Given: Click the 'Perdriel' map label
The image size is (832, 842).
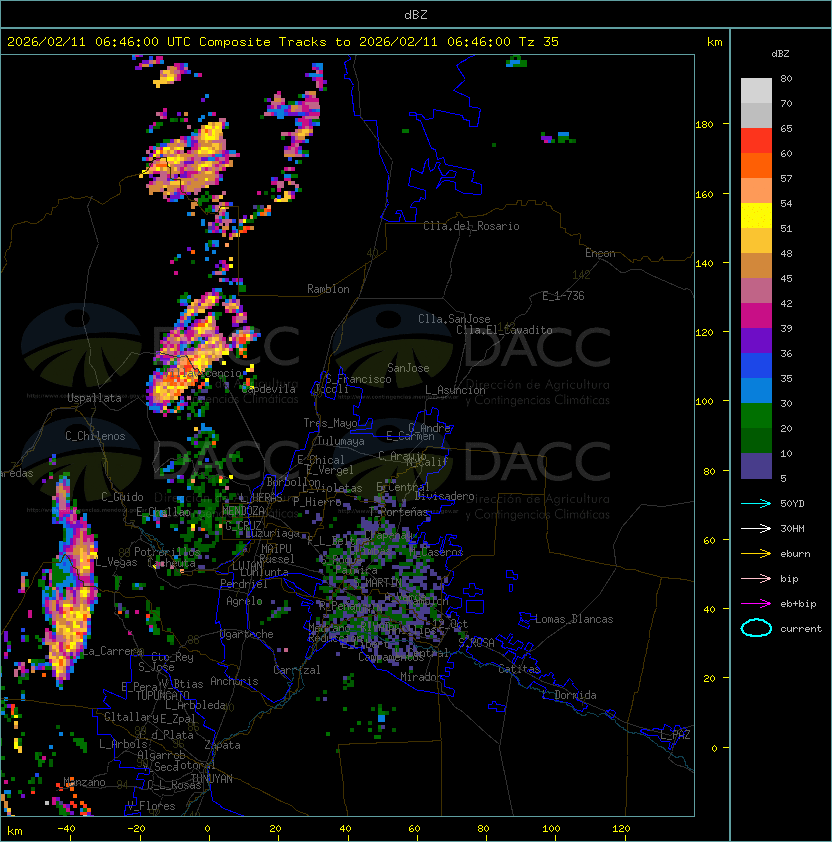Looking at the screenshot, I should click(244, 584).
